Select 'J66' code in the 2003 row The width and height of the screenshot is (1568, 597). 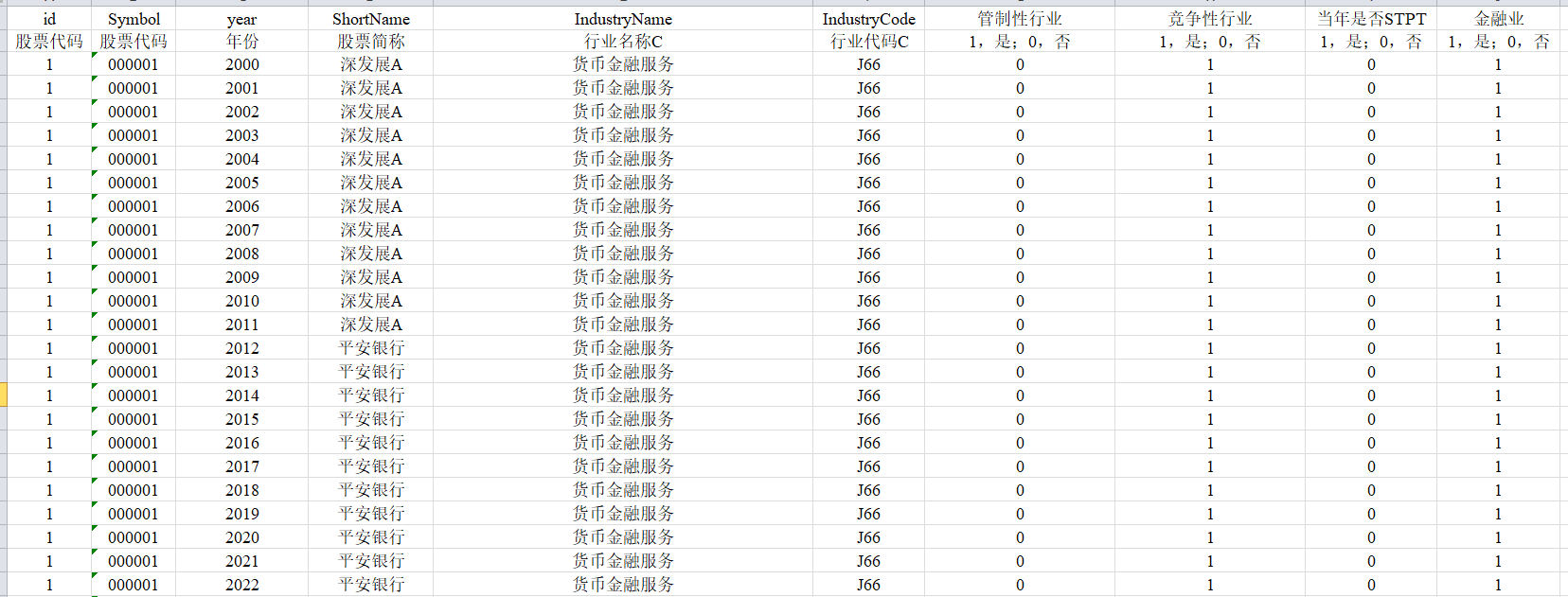868,135
